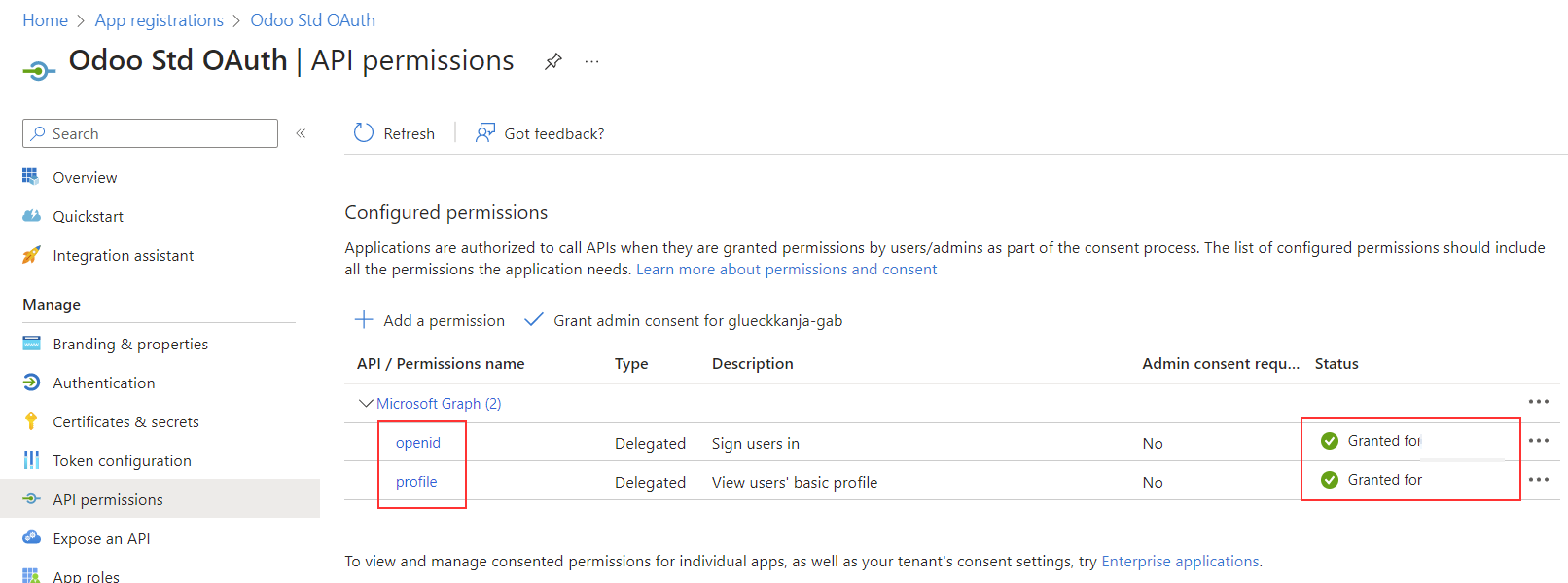
Task: Open more options for Microsoft Graph row
Action: 1538,402
